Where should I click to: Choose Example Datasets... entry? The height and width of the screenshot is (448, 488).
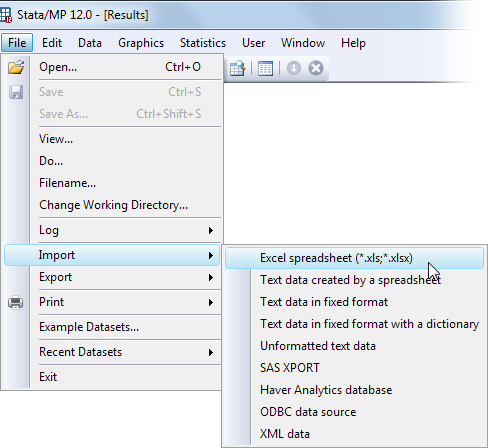[x=89, y=327]
